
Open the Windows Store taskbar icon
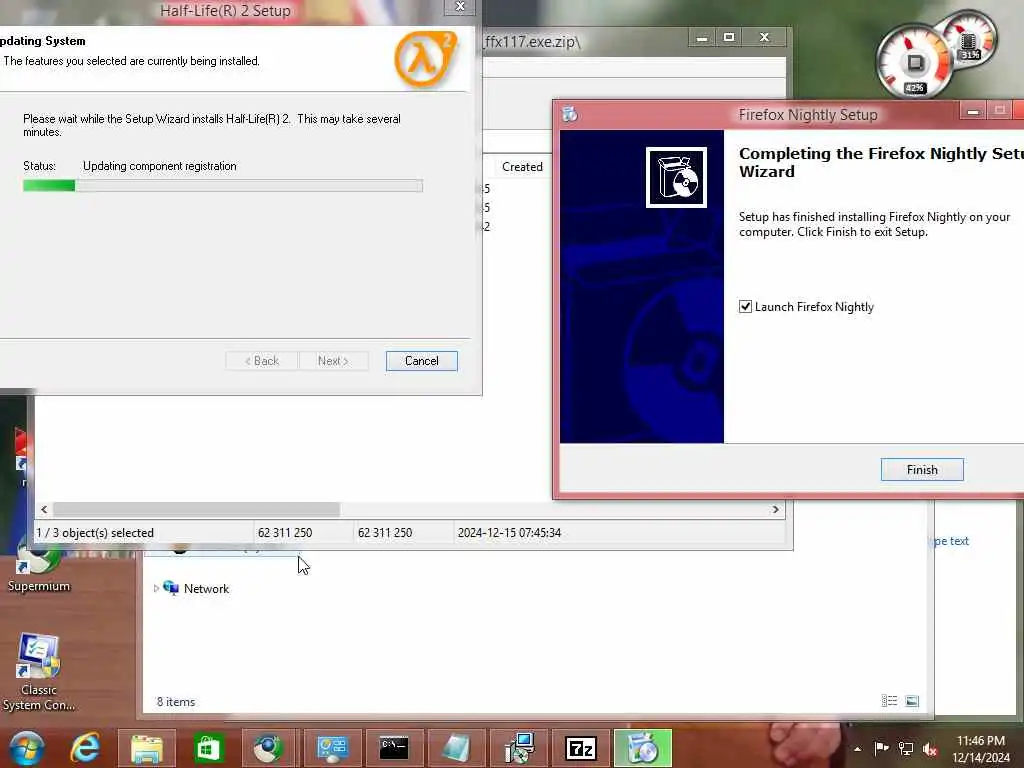(x=208, y=748)
